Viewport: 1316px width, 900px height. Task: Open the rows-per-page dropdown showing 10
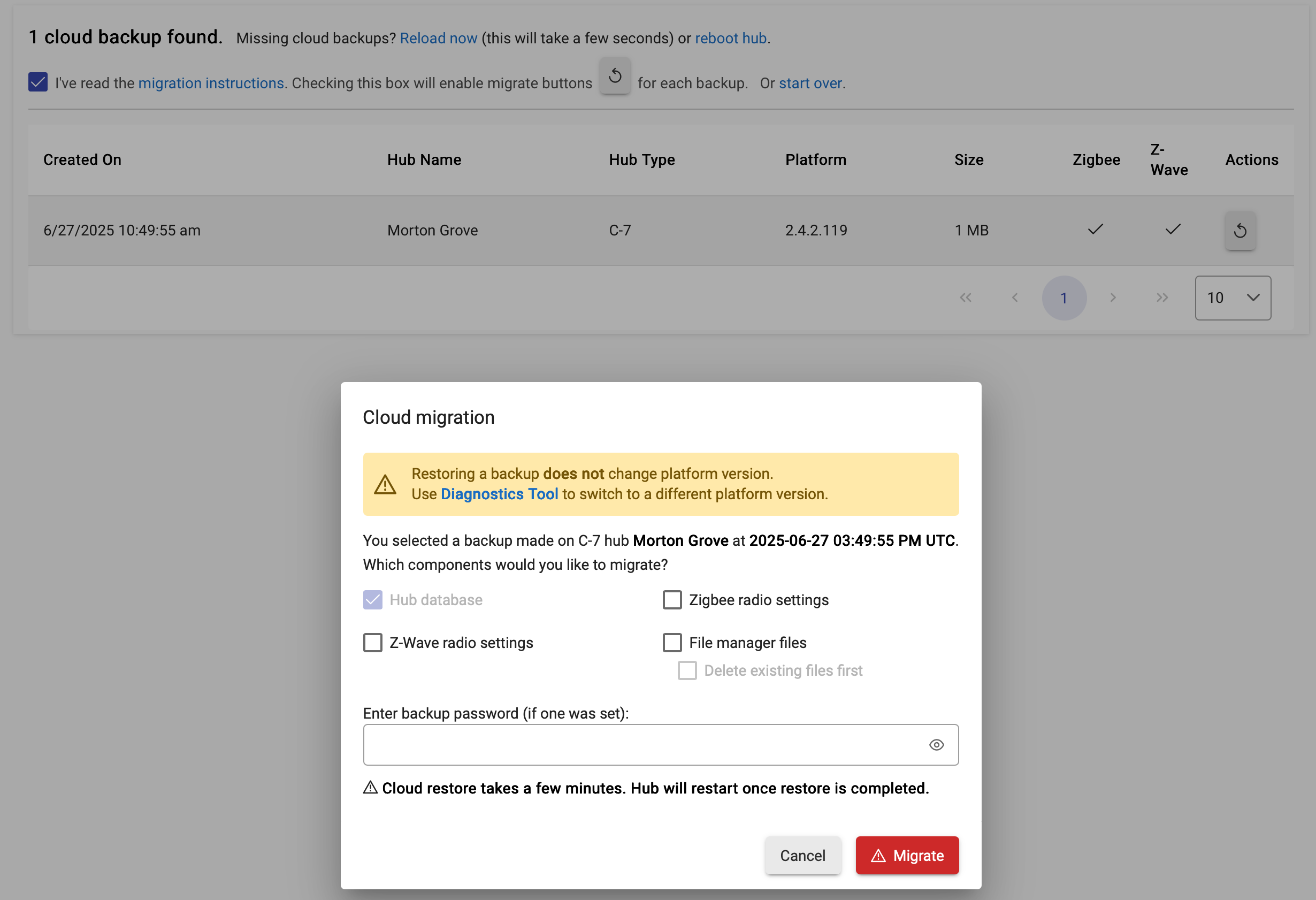click(1233, 298)
